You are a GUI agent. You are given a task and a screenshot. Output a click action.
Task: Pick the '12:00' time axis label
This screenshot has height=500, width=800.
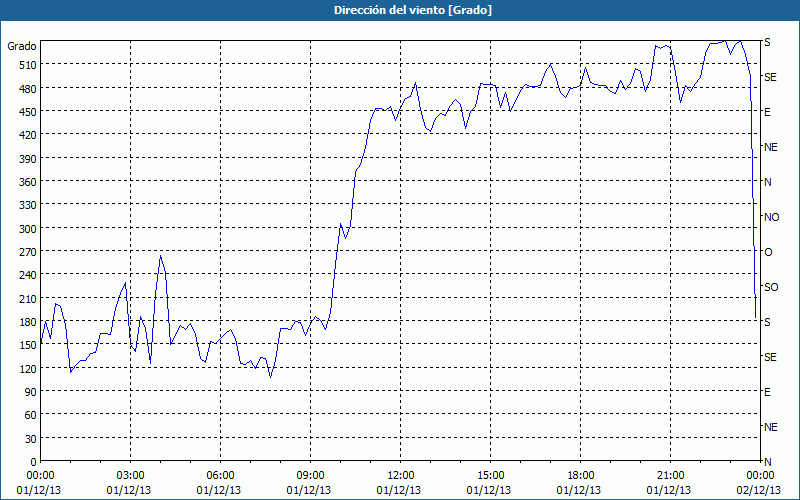tap(401, 476)
